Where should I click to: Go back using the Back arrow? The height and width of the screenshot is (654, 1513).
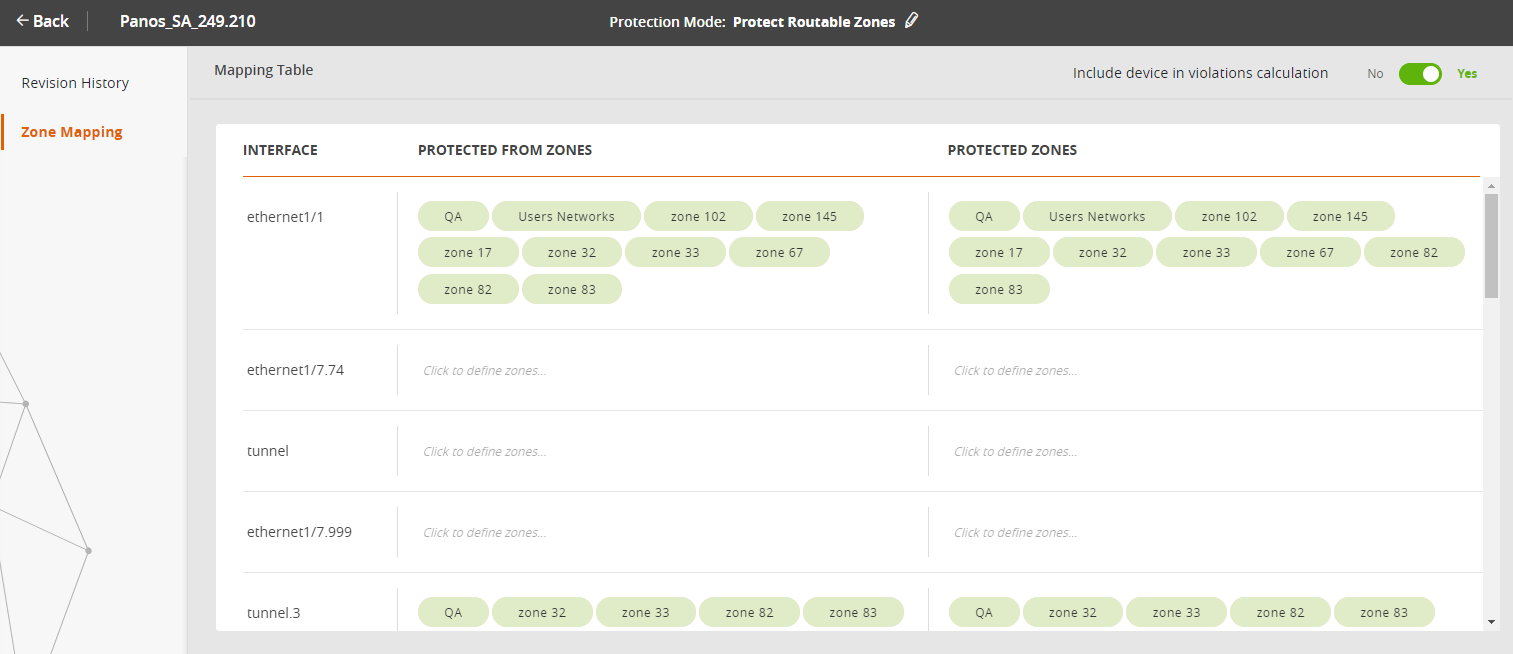42,21
